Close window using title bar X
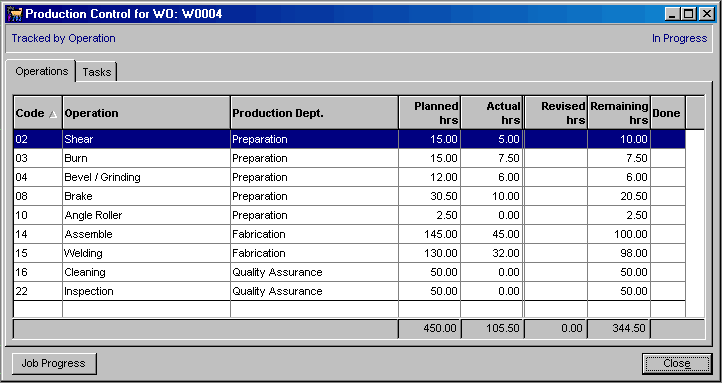722x383 pixels. pos(707,14)
